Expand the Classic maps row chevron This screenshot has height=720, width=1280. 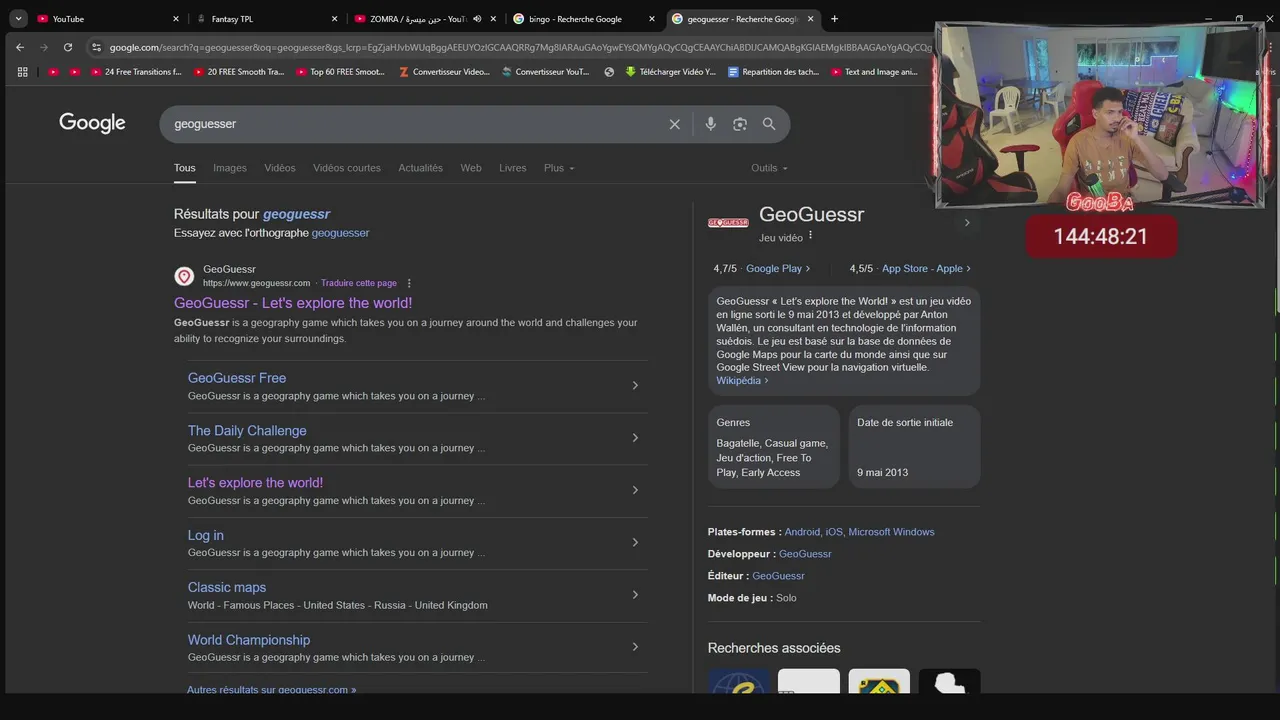click(x=635, y=594)
